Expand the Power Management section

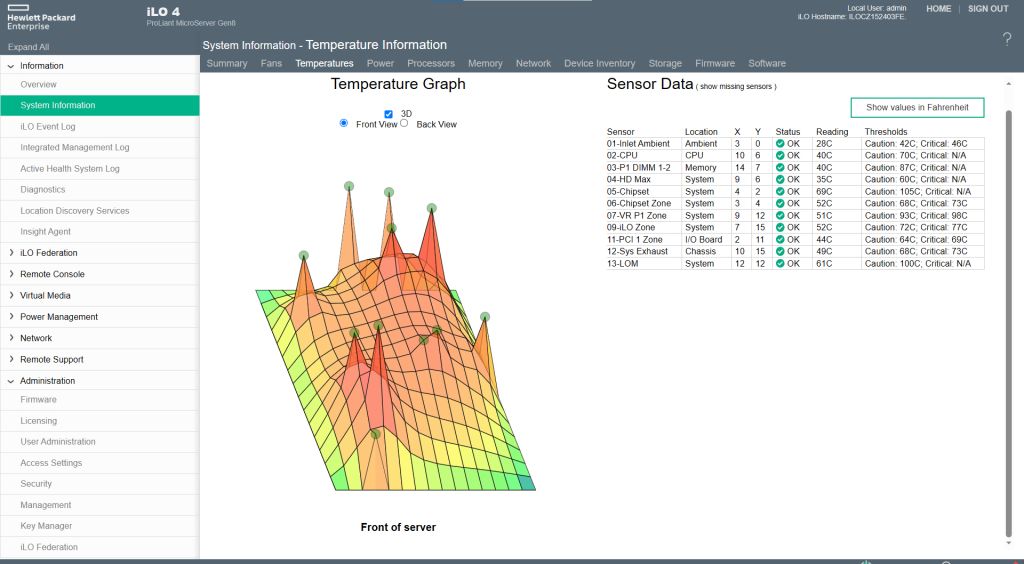click(x=11, y=317)
